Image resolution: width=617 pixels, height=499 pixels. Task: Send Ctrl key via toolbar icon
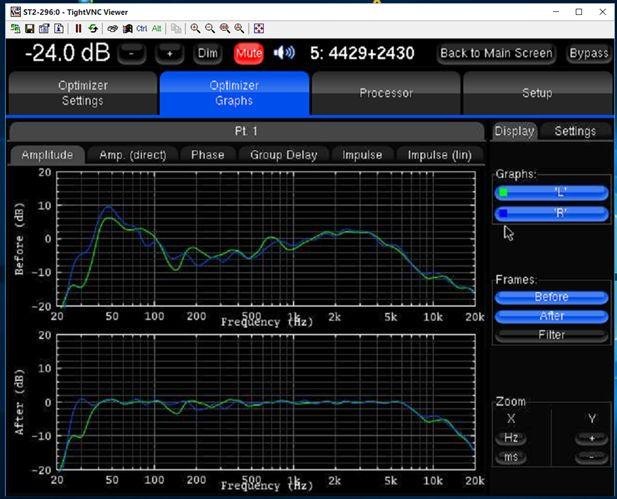142,29
